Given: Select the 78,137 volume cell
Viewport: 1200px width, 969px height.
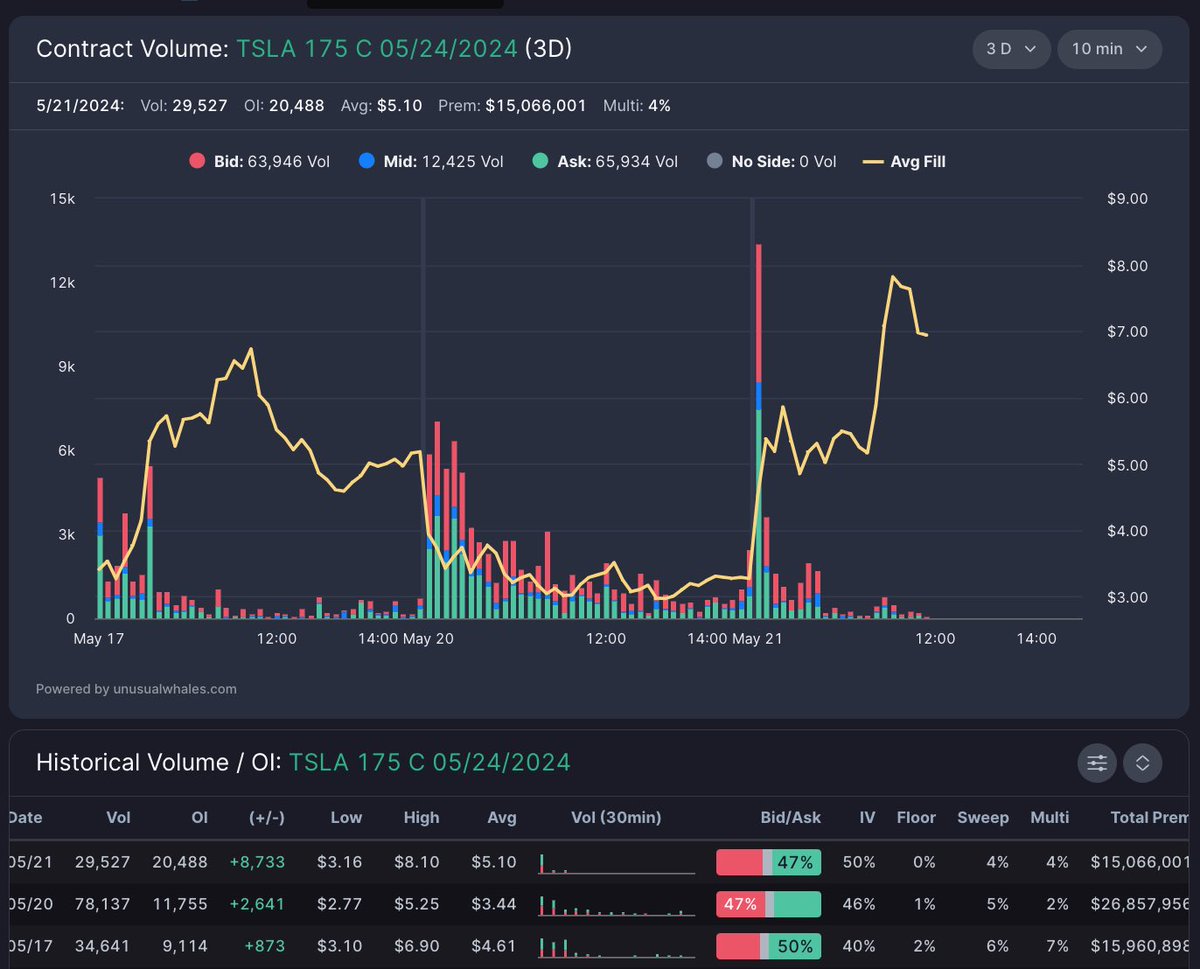Looking at the screenshot, I should pyautogui.click(x=102, y=904).
